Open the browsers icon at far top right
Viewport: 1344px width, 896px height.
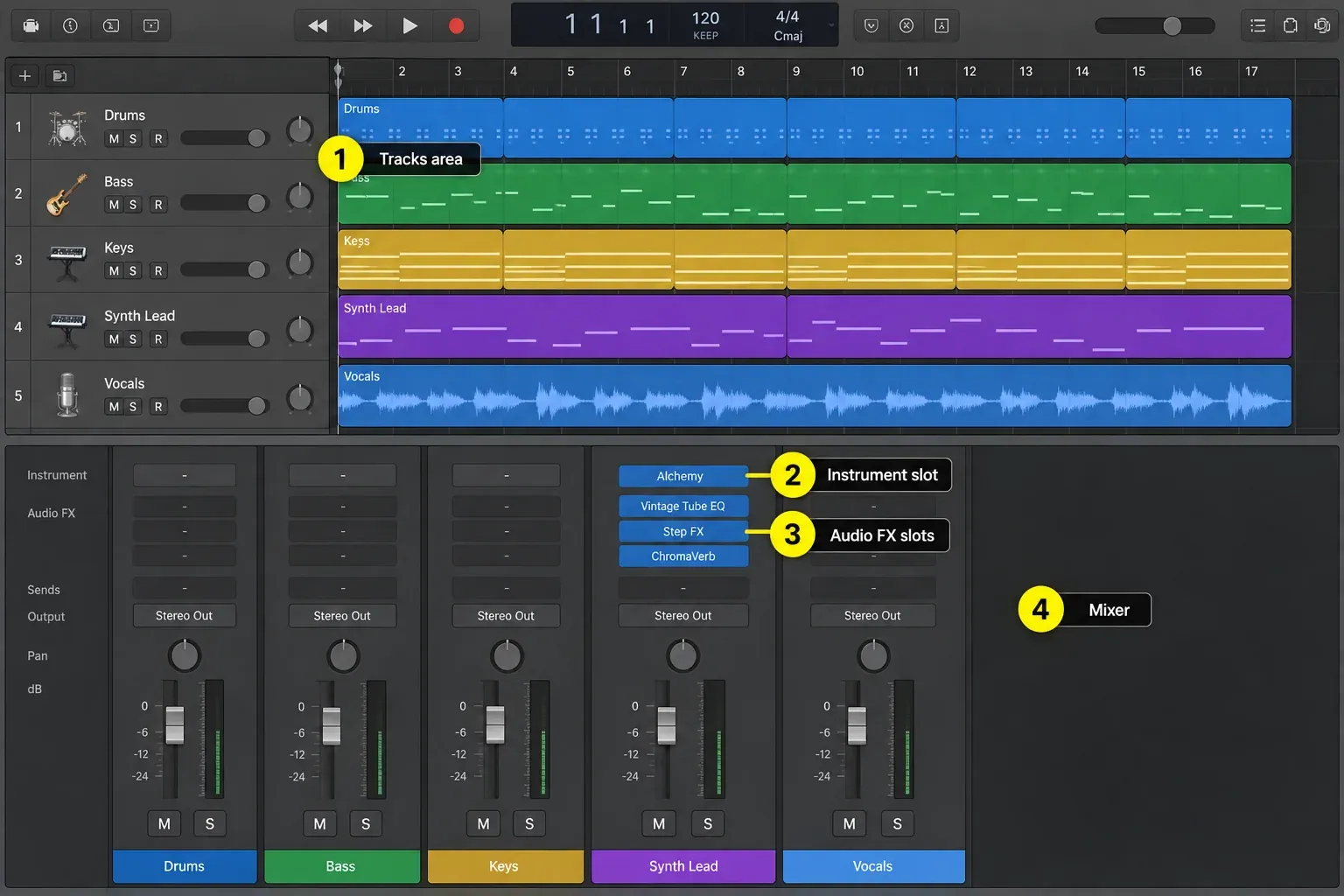1322,25
